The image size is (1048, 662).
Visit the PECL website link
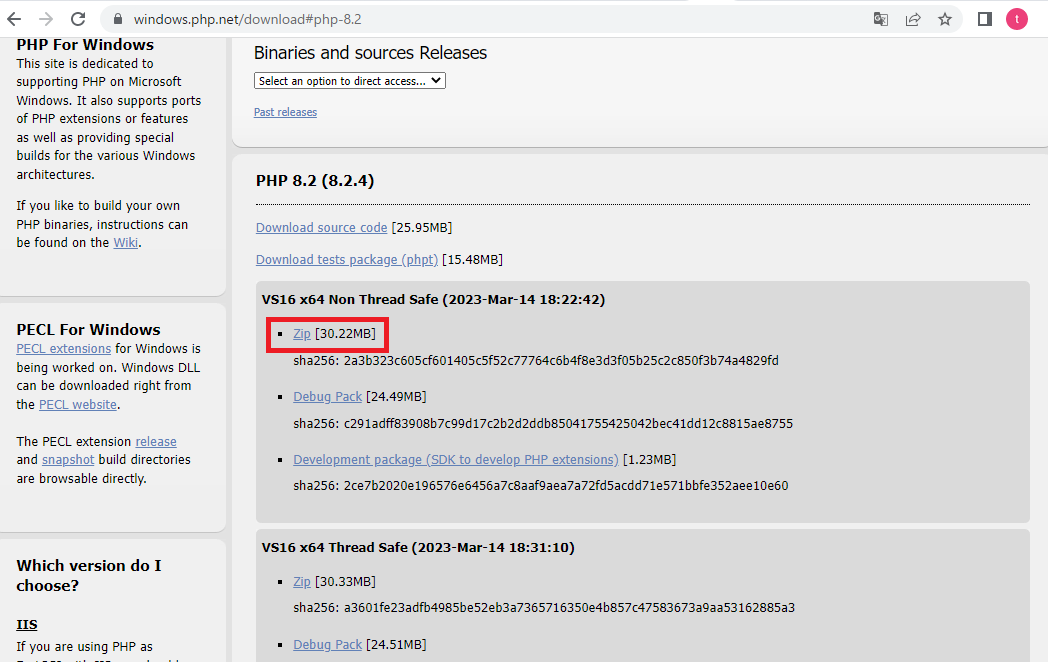[x=78, y=405]
